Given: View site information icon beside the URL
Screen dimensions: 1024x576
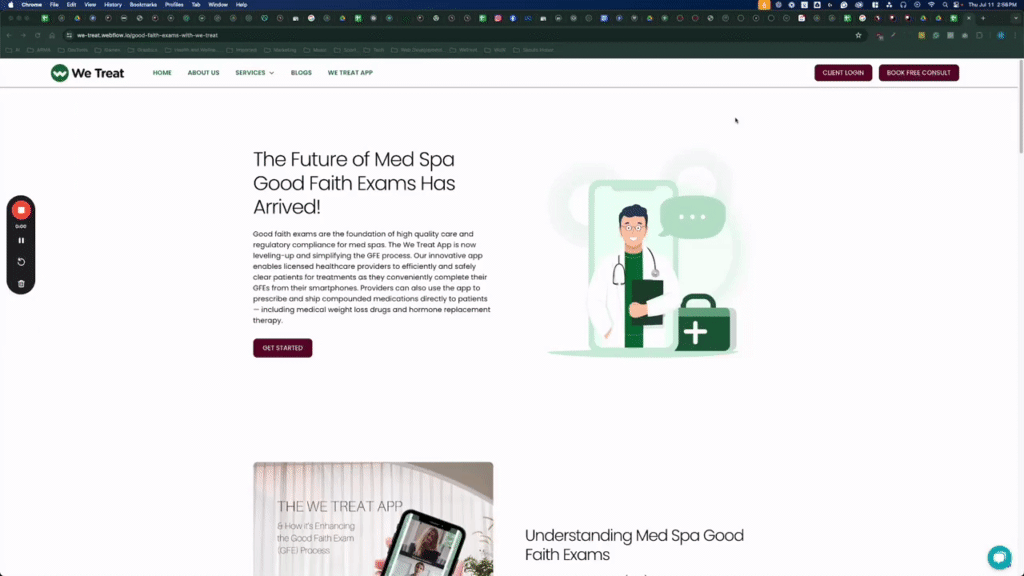Looking at the screenshot, I should coord(69,35).
